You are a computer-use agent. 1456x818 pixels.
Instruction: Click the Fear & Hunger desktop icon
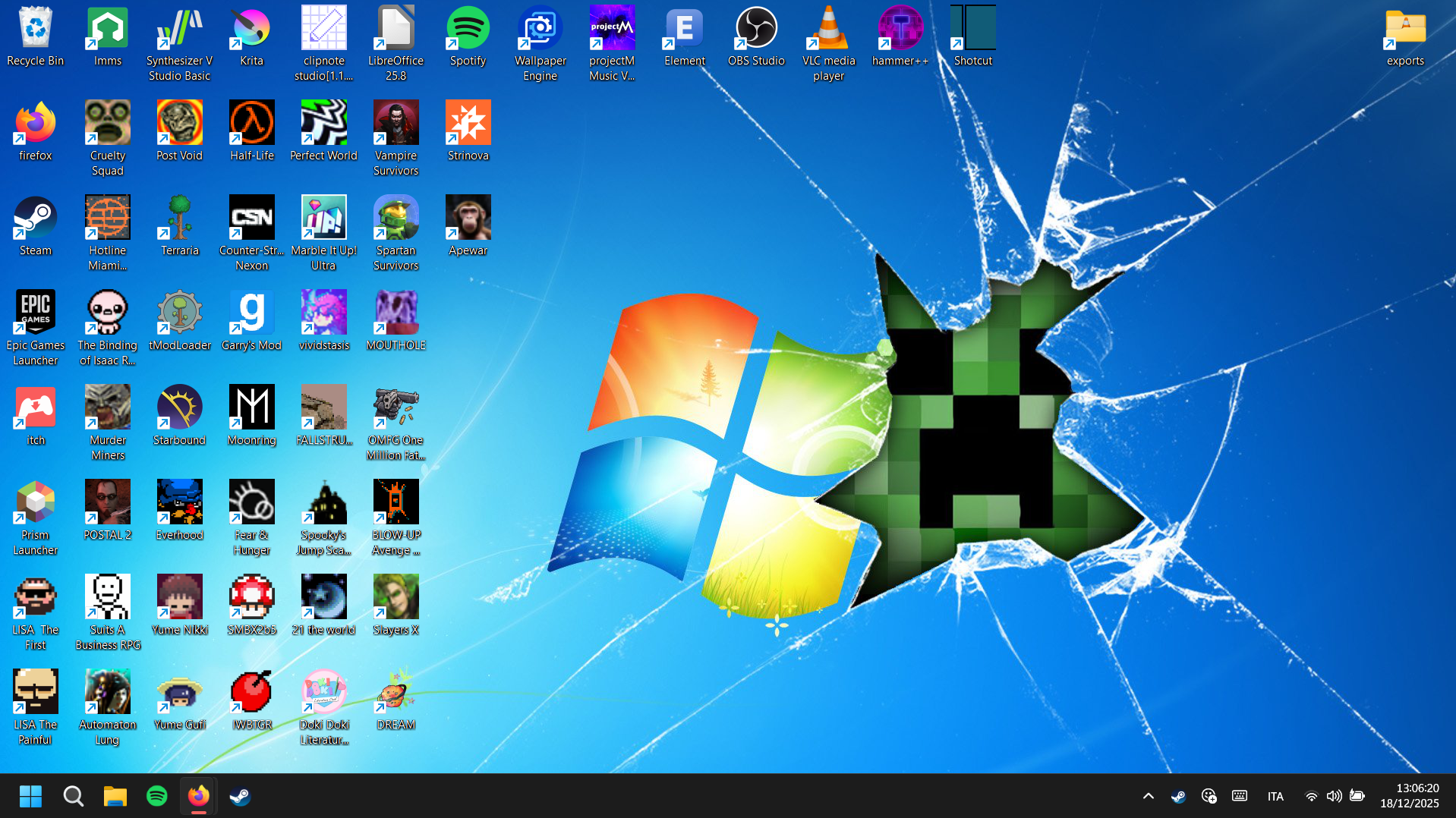coord(251,518)
